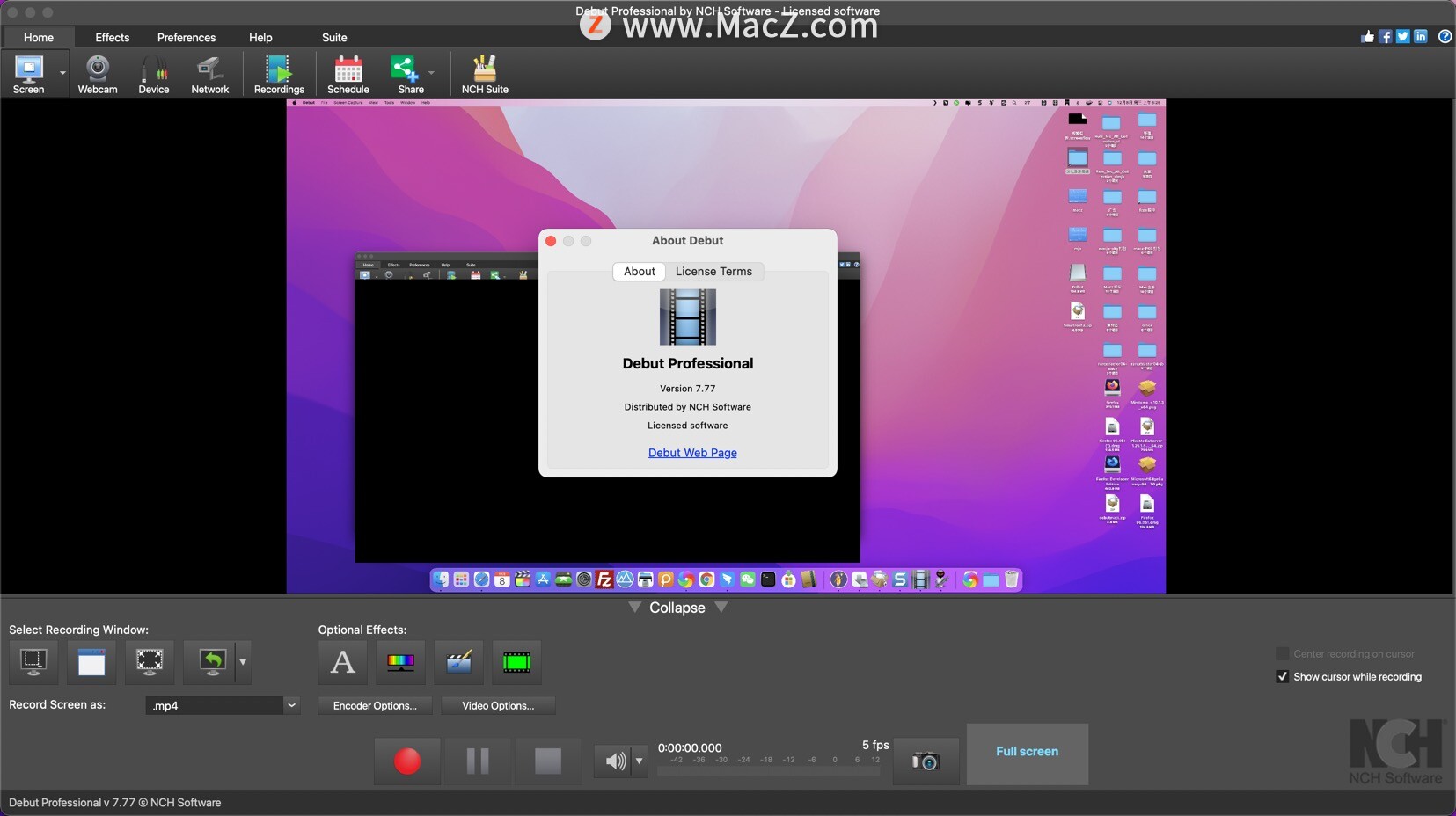Image resolution: width=1456 pixels, height=816 pixels.
Task: Expand the Share dropdown arrow
Action: pyautogui.click(x=431, y=73)
